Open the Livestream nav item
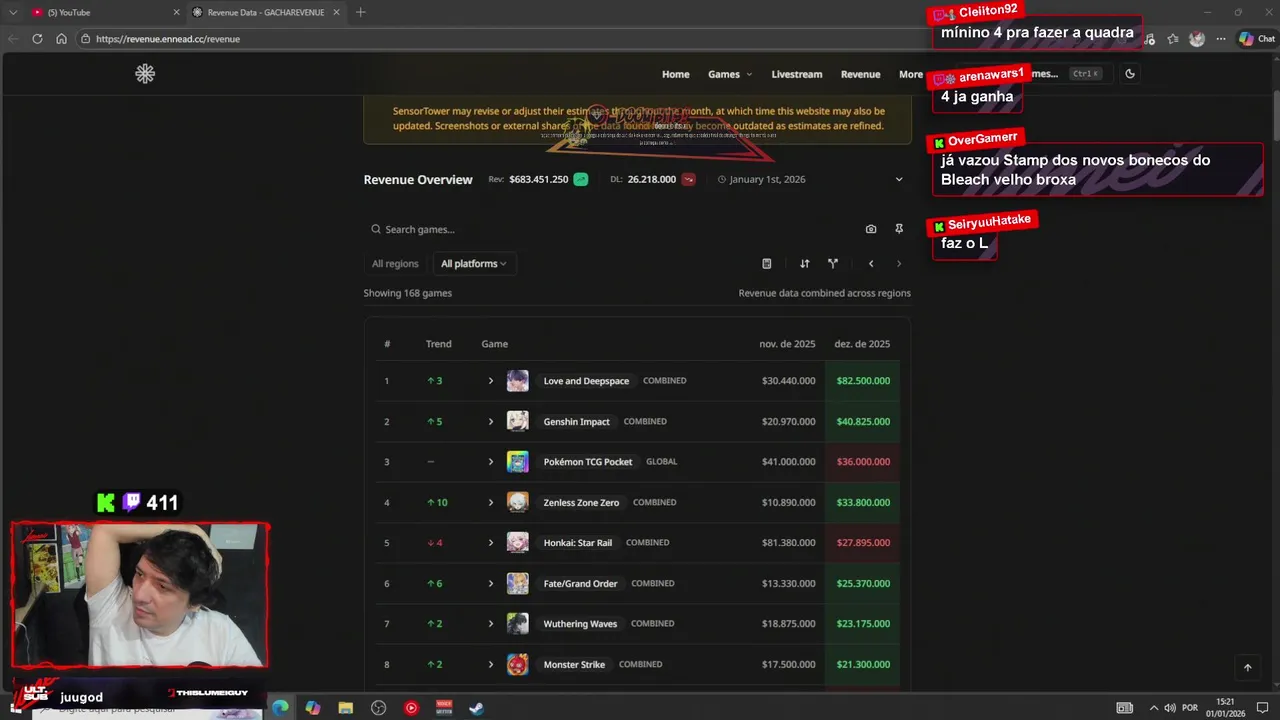Image resolution: width=1280 pixels, height=720 pixels. pyautogui.click(x=797, y=74)
